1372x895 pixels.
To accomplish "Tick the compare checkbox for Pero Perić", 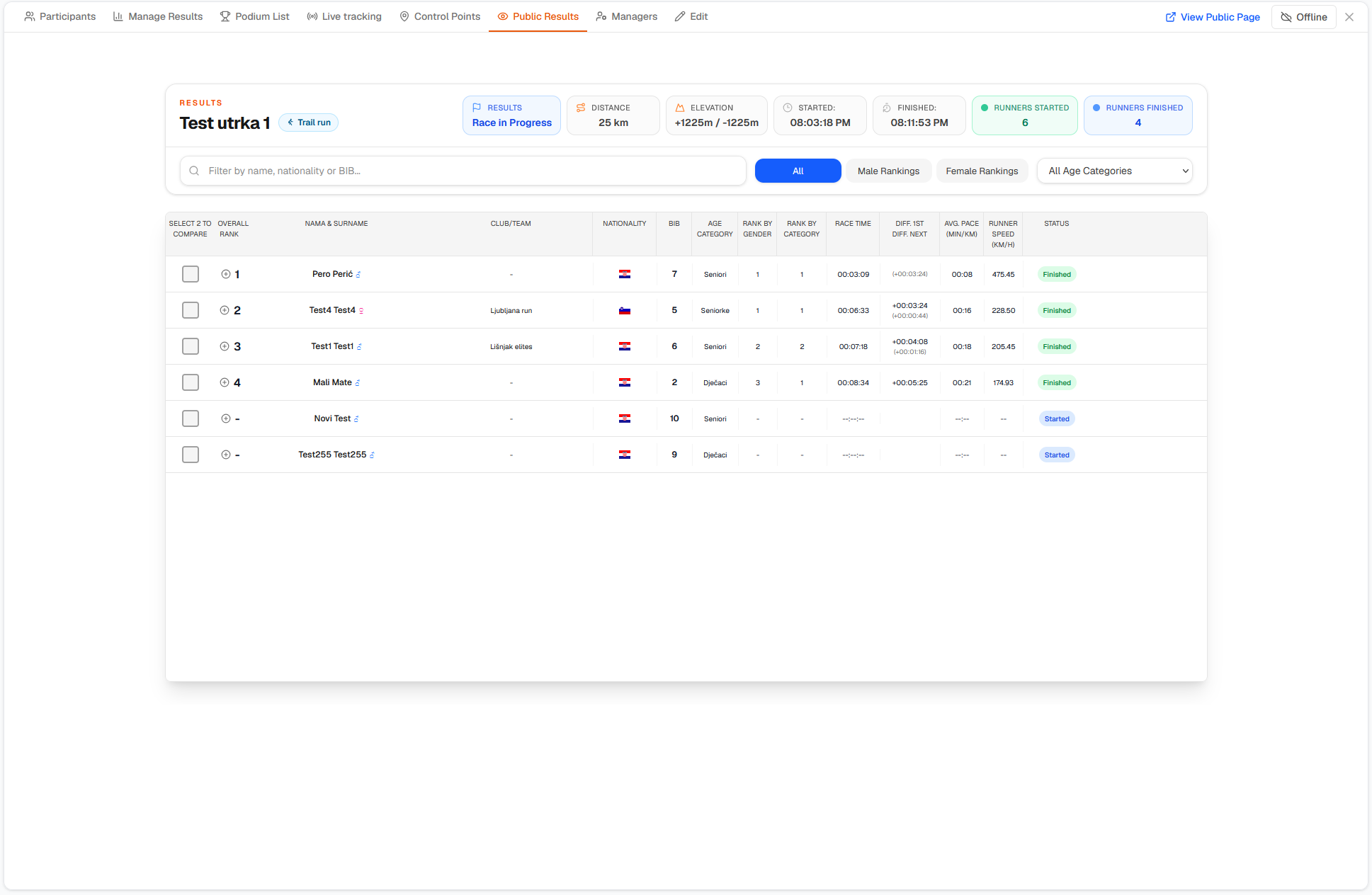I will (x=191, y=274).
